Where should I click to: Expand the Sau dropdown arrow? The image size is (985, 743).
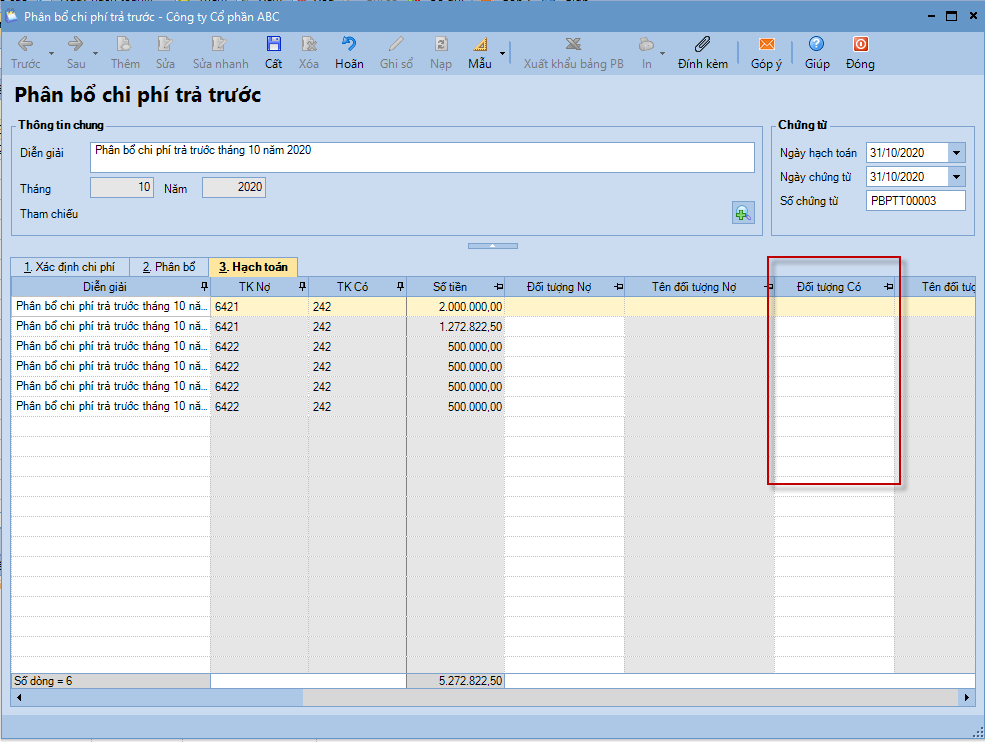click(x=95, y=53)
